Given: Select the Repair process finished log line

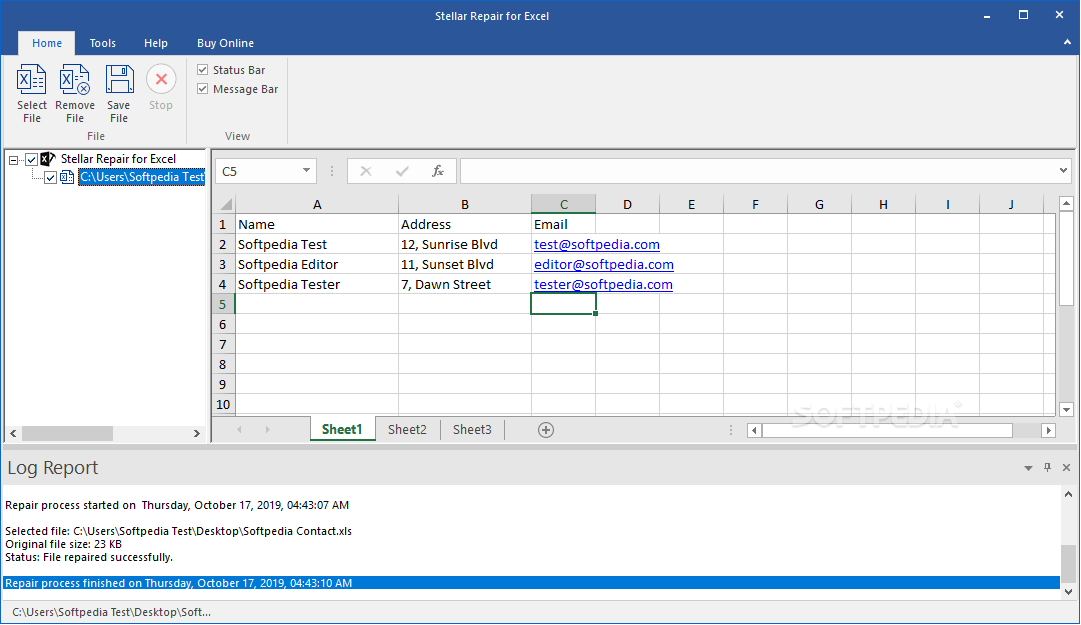Looking at the screenshot, I should (531, 583).
